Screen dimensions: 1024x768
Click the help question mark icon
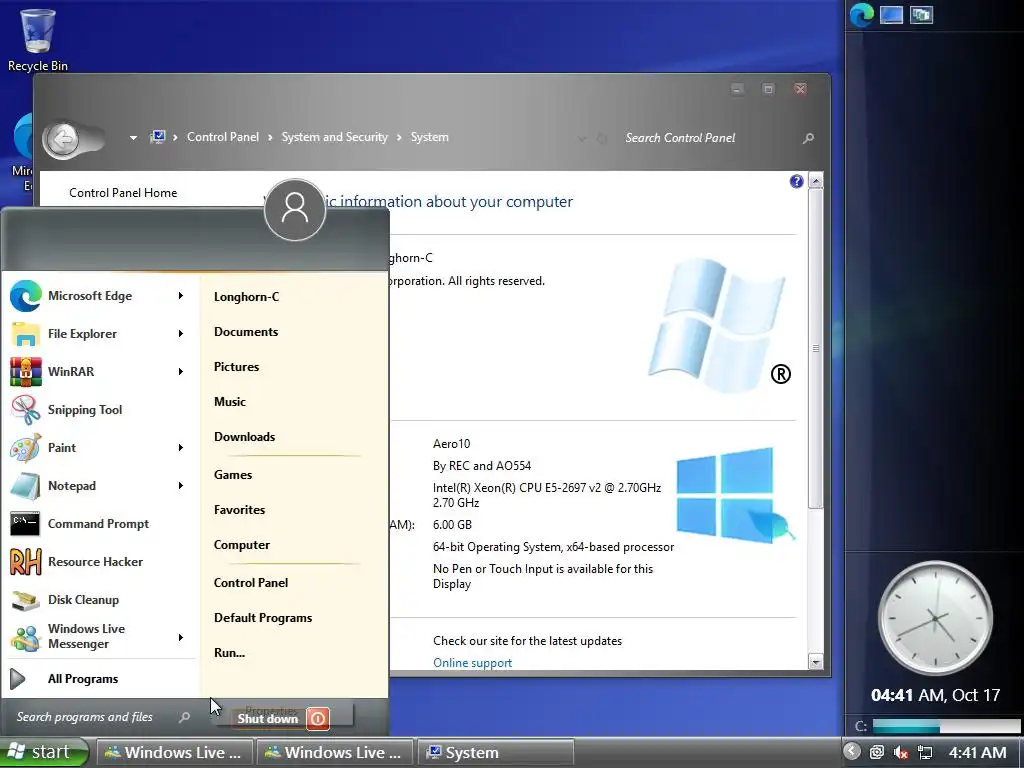point(796,182)
